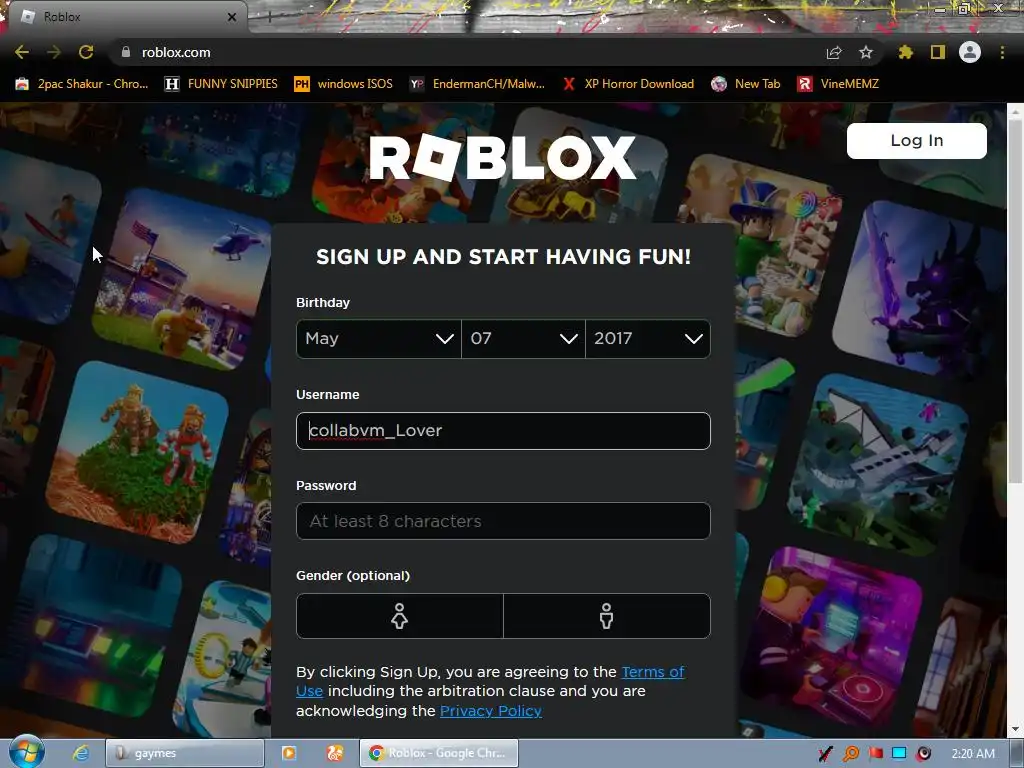Viewport: 1024px width, 768px height.
Task: Open the 2pac Shakur bookmark
Action: click(82, 84)
